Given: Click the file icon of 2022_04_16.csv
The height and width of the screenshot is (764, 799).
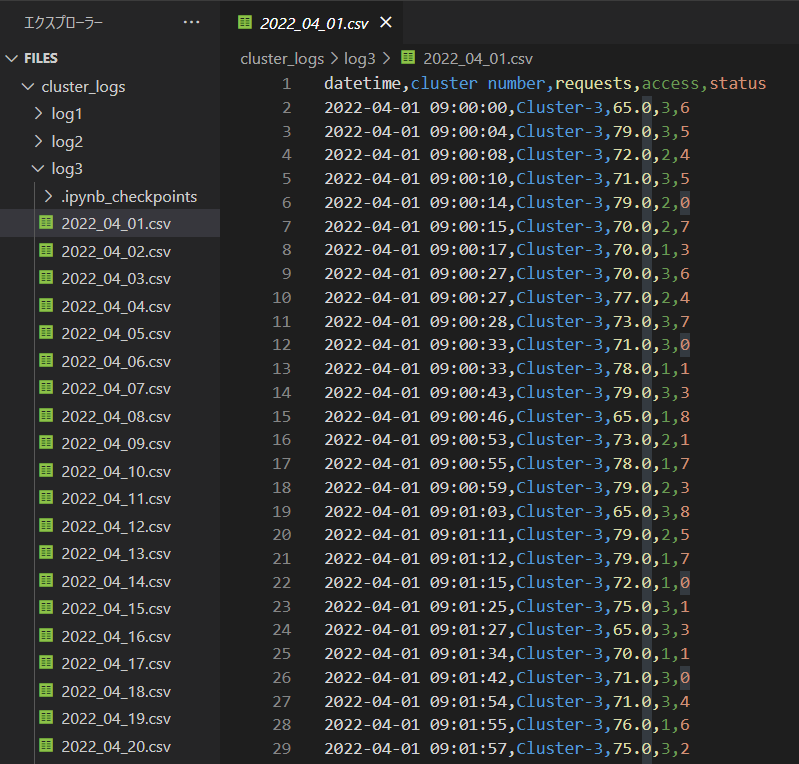Looking at the screenshot, I should [46, 636].
